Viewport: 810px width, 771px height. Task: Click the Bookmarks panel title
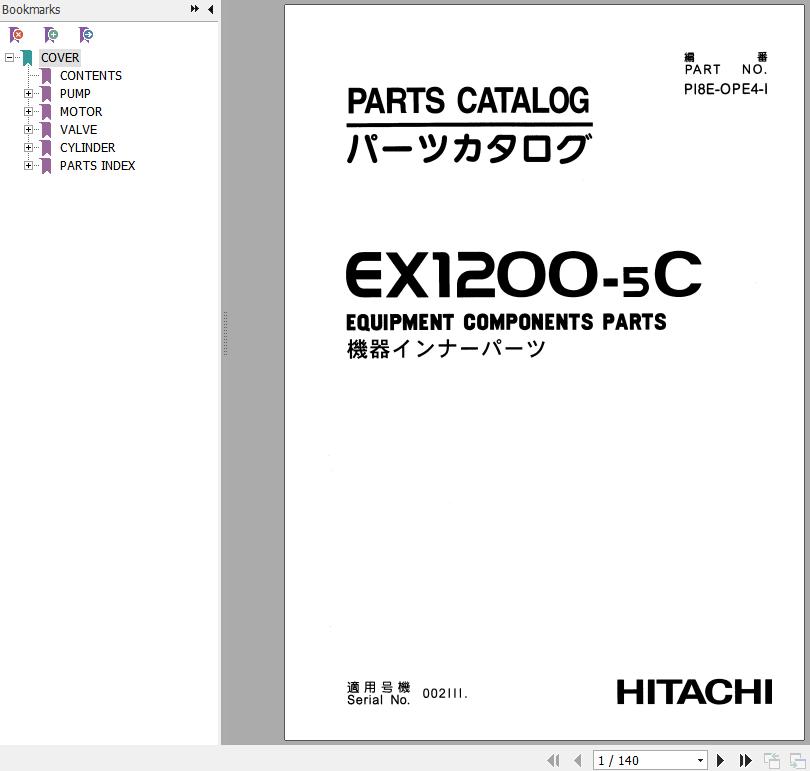click(31, 9)
